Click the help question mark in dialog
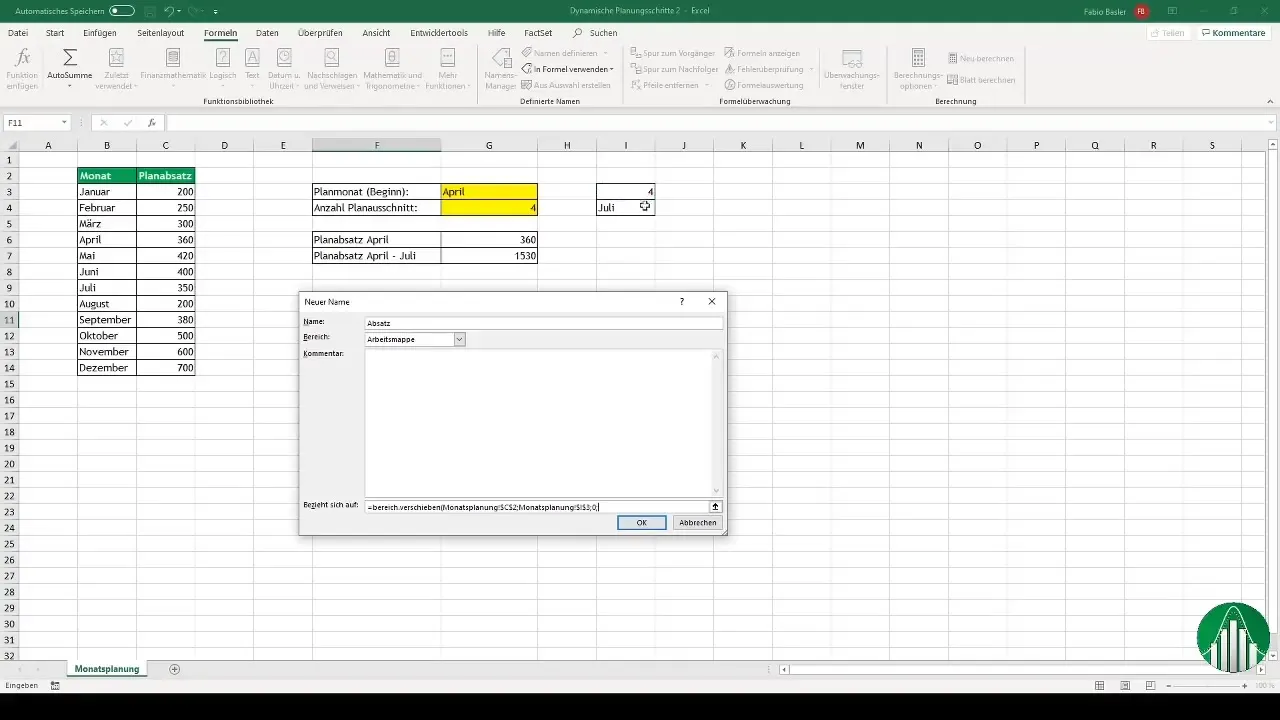The image size is (1280, 720). point(682,301)
